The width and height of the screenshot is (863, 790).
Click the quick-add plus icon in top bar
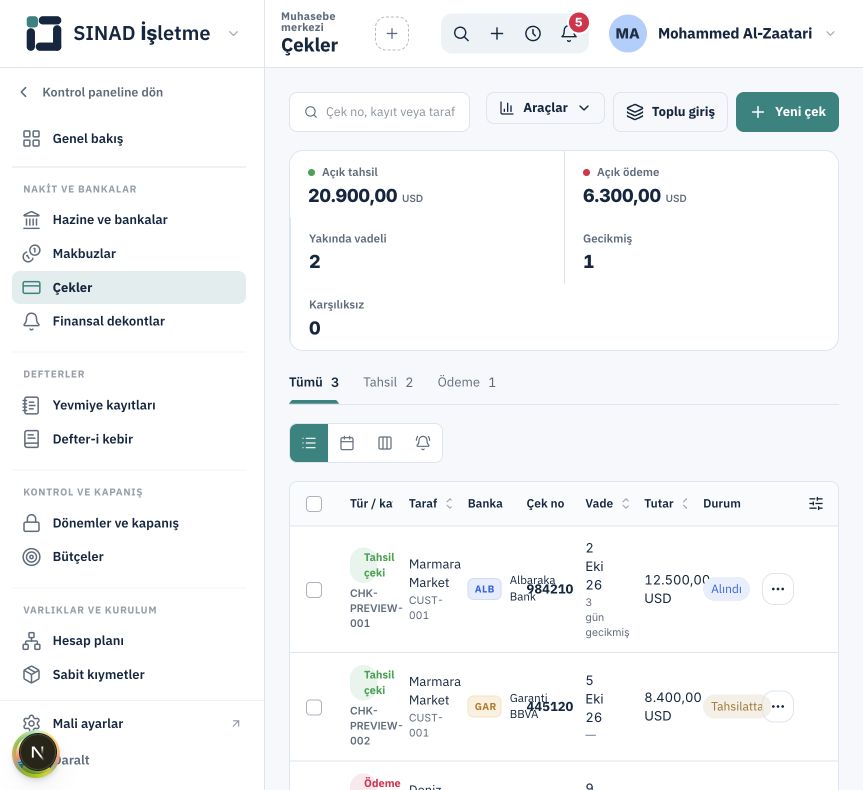[x=497, y=34]
